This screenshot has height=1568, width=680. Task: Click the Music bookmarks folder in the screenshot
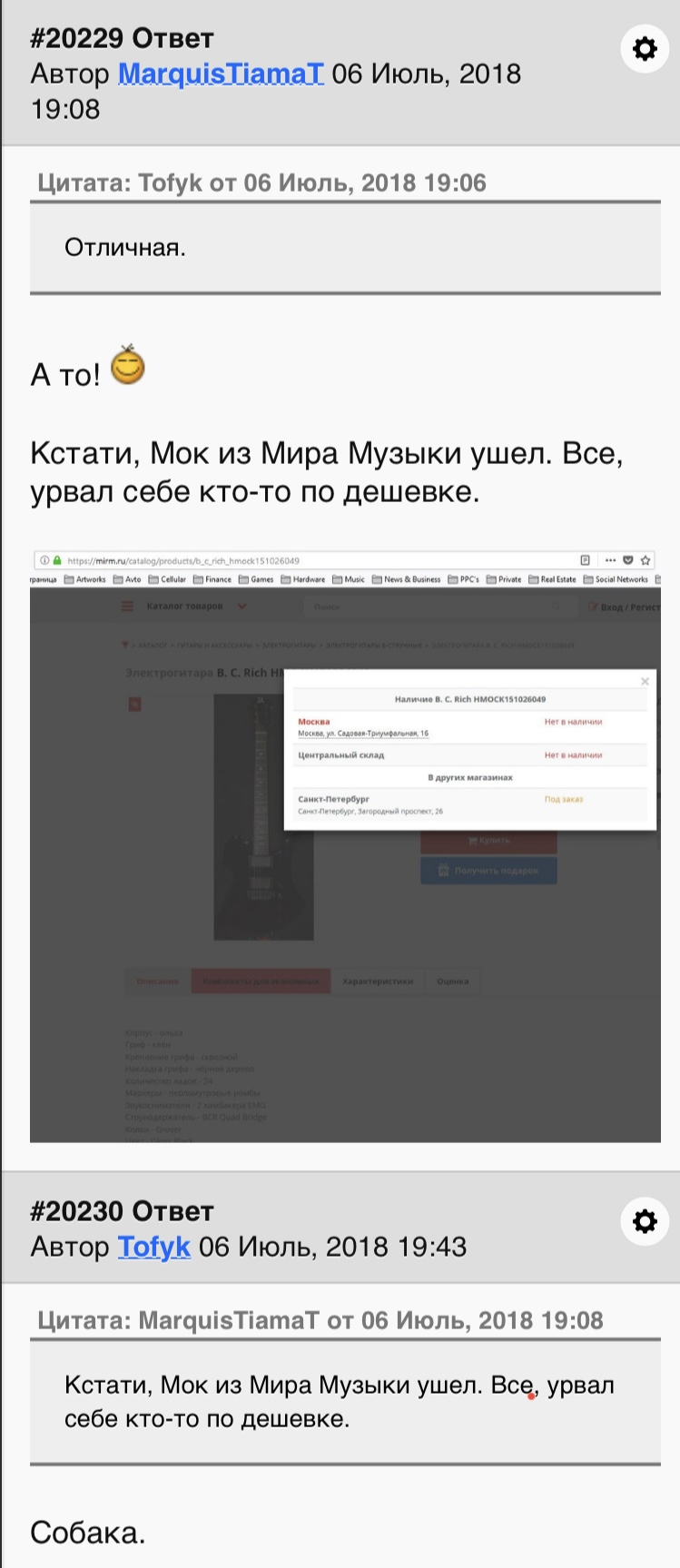pyautogui.click(x=349, y=579)
